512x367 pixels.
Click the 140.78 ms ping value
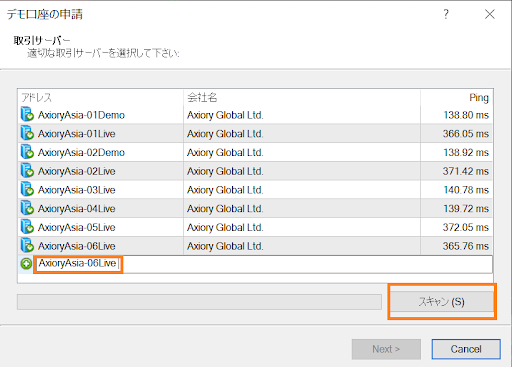(x=466, y=190)
